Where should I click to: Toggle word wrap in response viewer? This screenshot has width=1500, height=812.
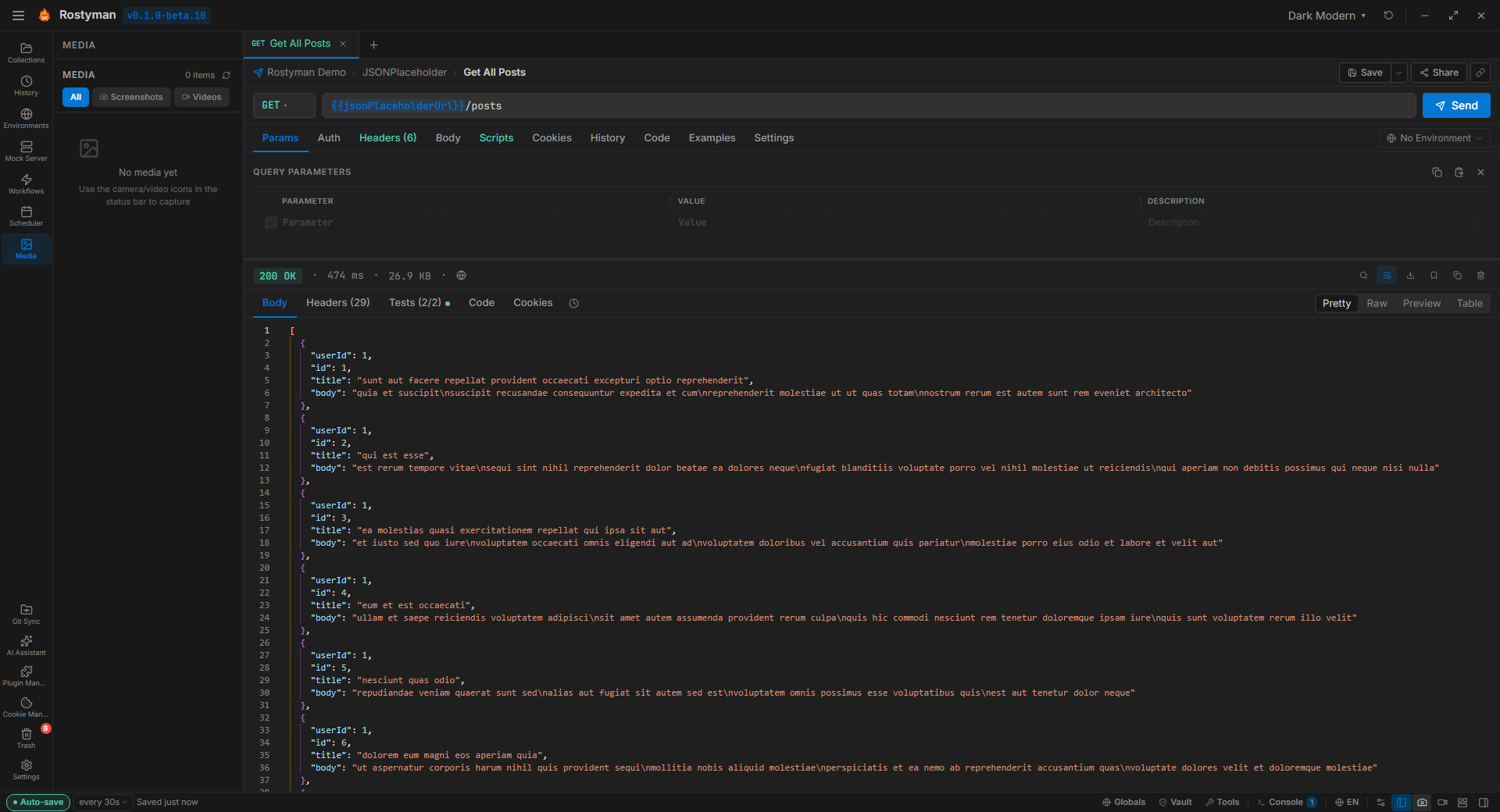click(1387, 276)
